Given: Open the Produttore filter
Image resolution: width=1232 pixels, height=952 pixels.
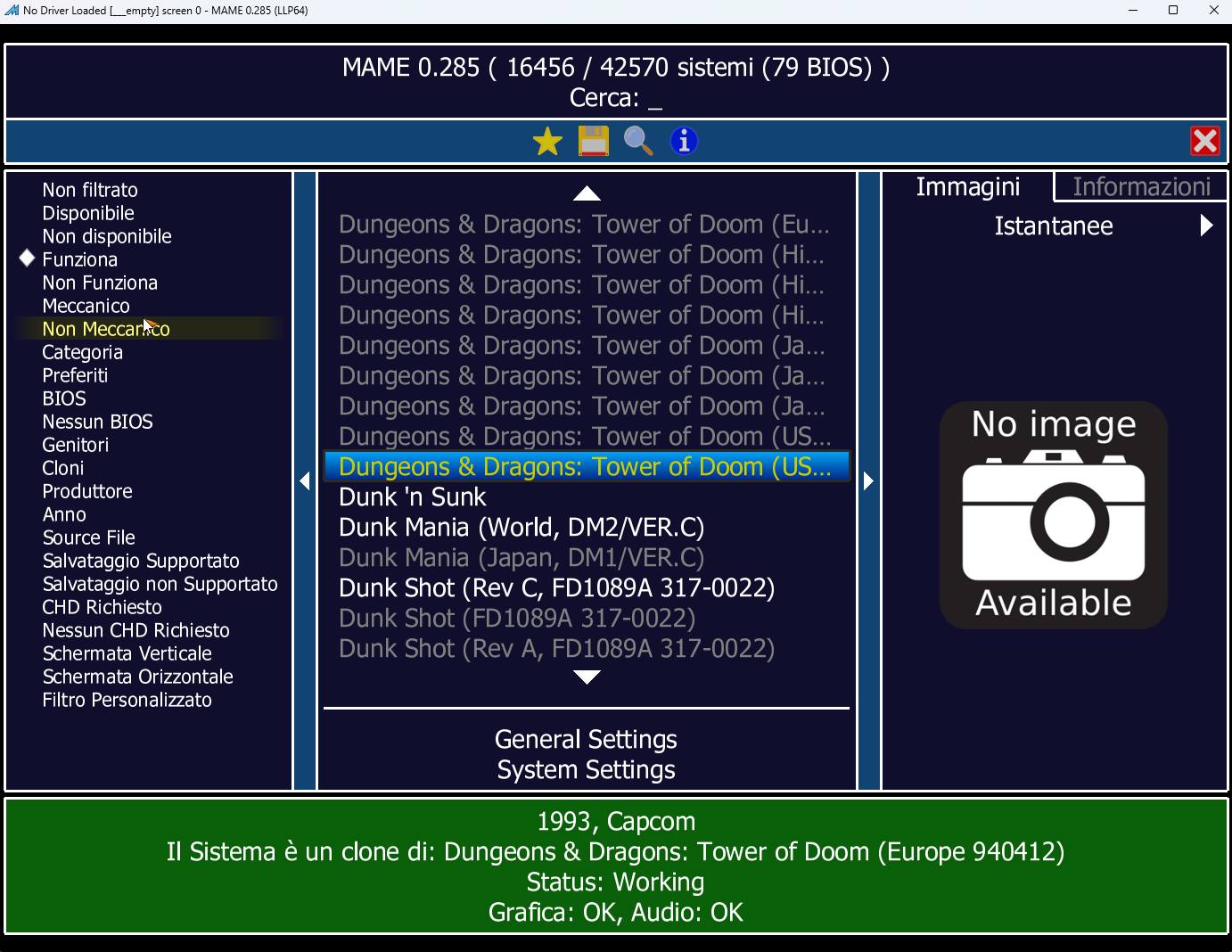Looking at the screenshot, I should click(x=87, y=491).
